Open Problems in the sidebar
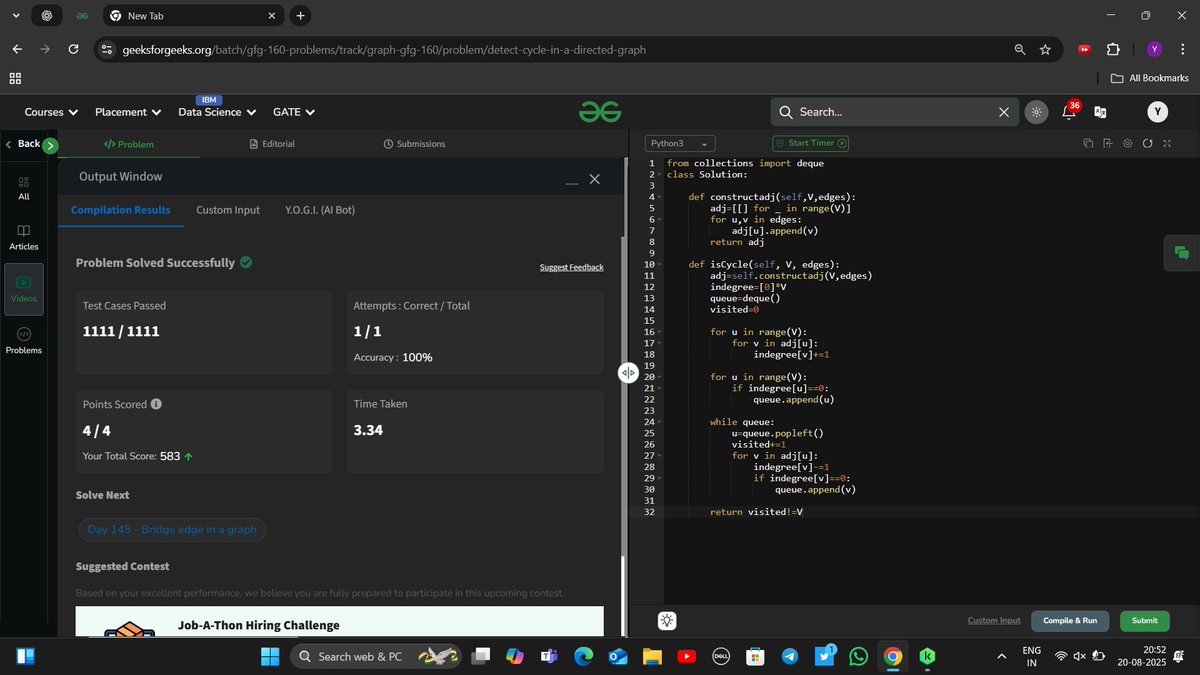This screenshot has width=1200, height=675. pos(24,340)
